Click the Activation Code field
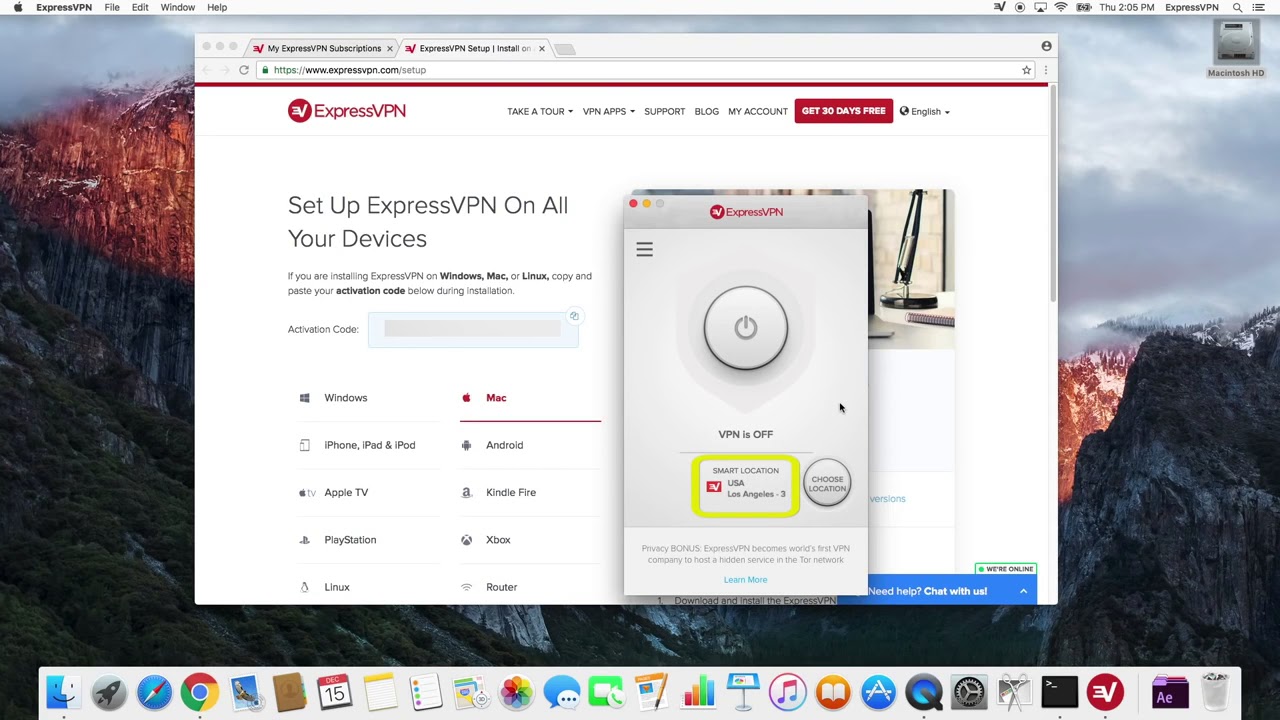Image resolution: width=1280 pixels, height=720 pixels. pyautogui.click(x=473, y=329)
